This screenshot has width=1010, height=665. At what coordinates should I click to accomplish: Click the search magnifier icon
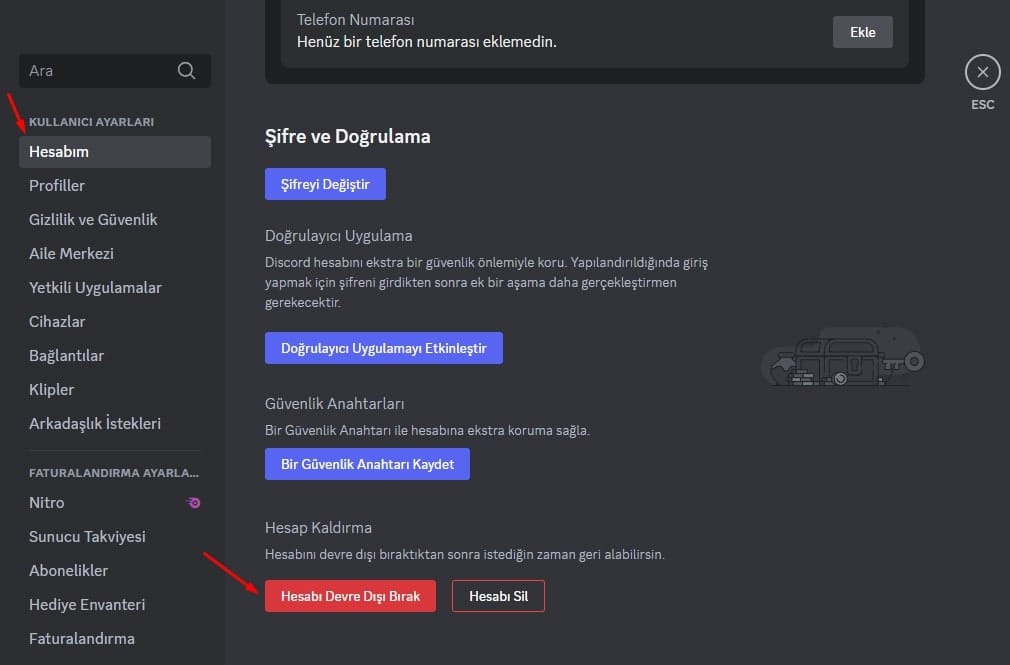(x=186, y=71)
